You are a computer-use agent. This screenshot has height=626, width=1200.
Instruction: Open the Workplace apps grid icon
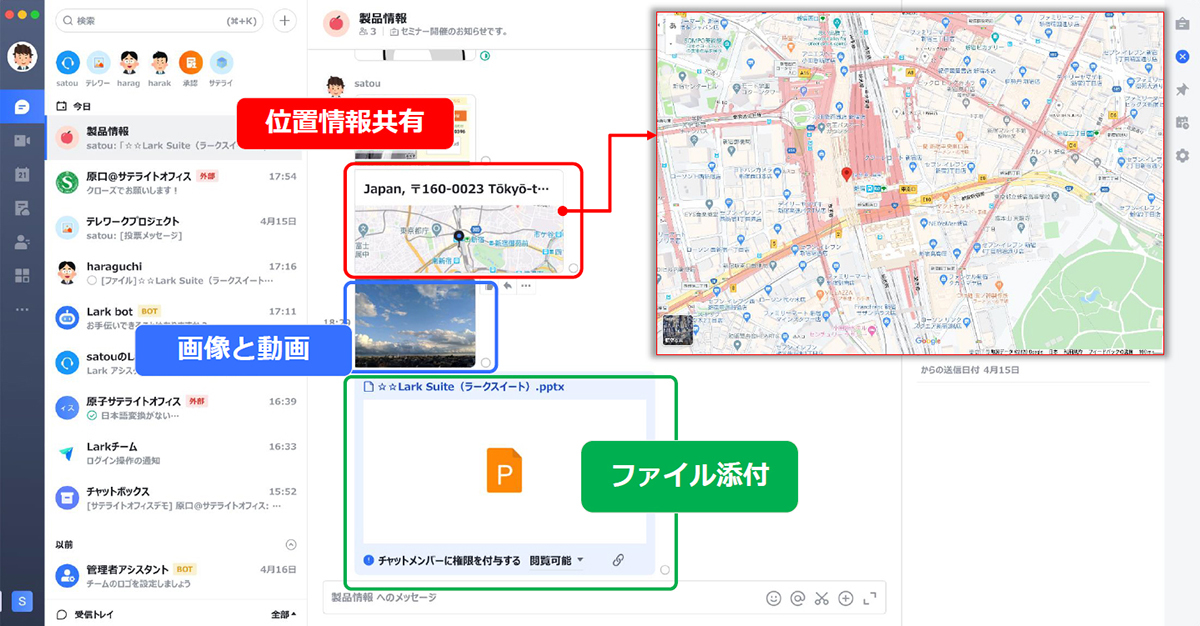pyautogui.click(x=22, y=276)
